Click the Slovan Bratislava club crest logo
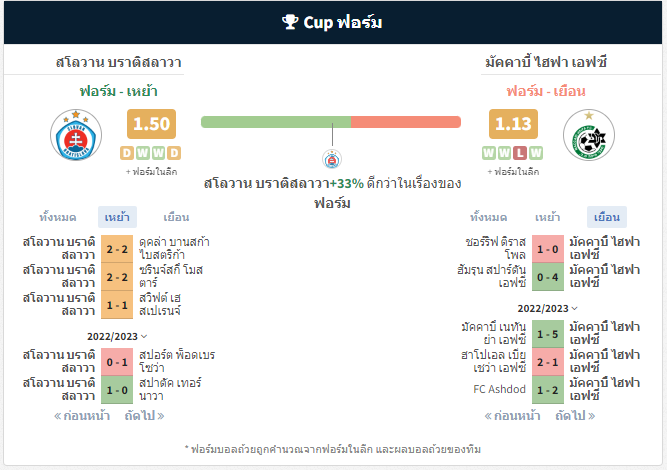 [x=76, y=135]
